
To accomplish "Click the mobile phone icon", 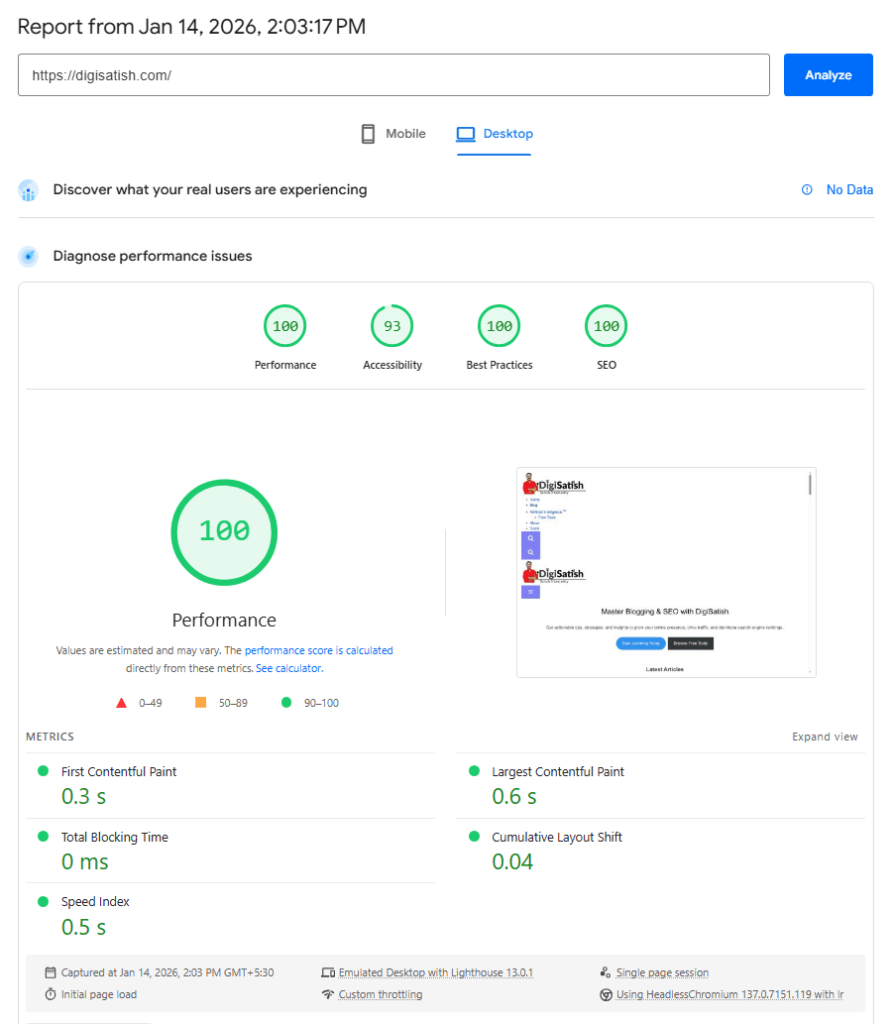I will pos(368,134).
